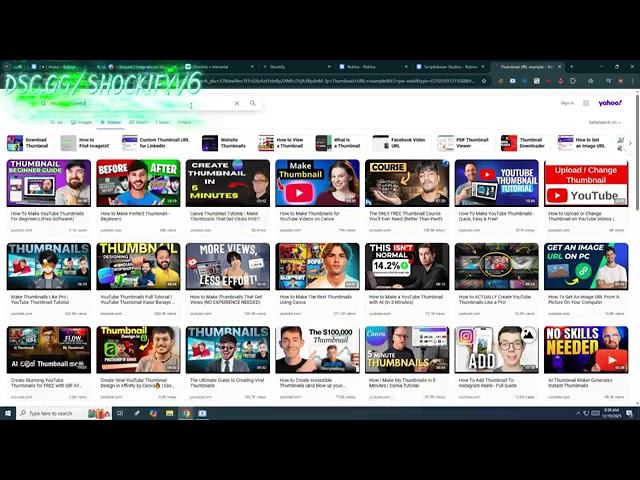640x480 pixels.
Task: Show more related searches with right arrow
Action: (x=630, y=143)
